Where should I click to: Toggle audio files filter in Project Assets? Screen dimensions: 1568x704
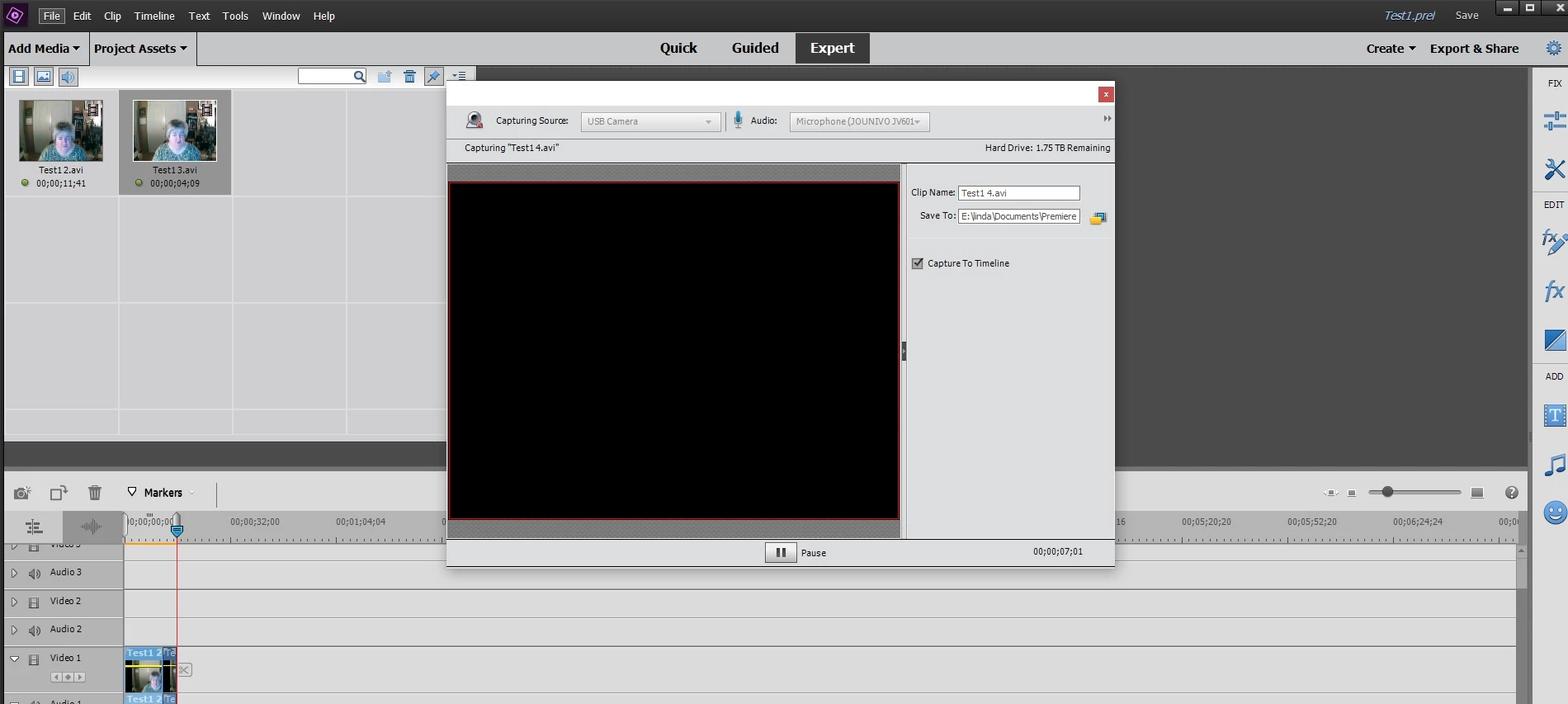click(68, 77)
